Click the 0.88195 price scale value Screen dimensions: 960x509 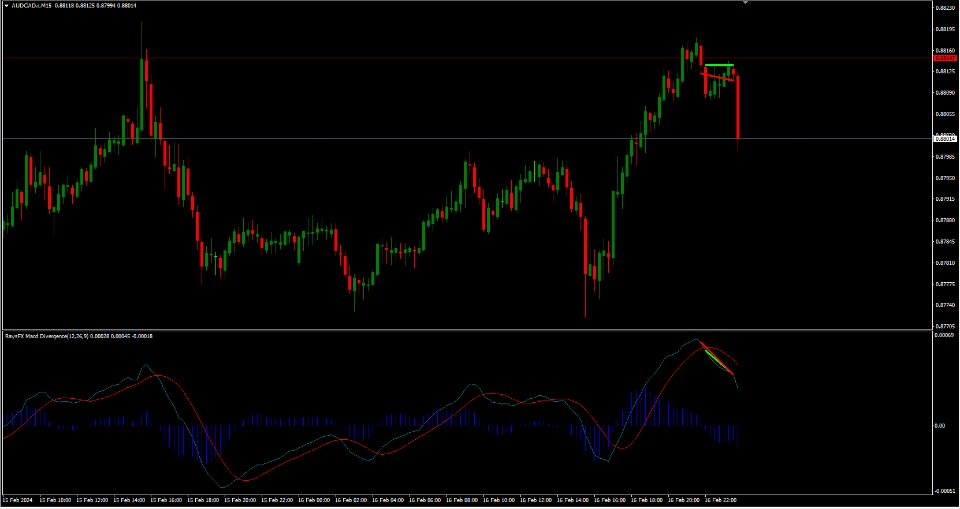pyautogui.click(x=945, y=29)
